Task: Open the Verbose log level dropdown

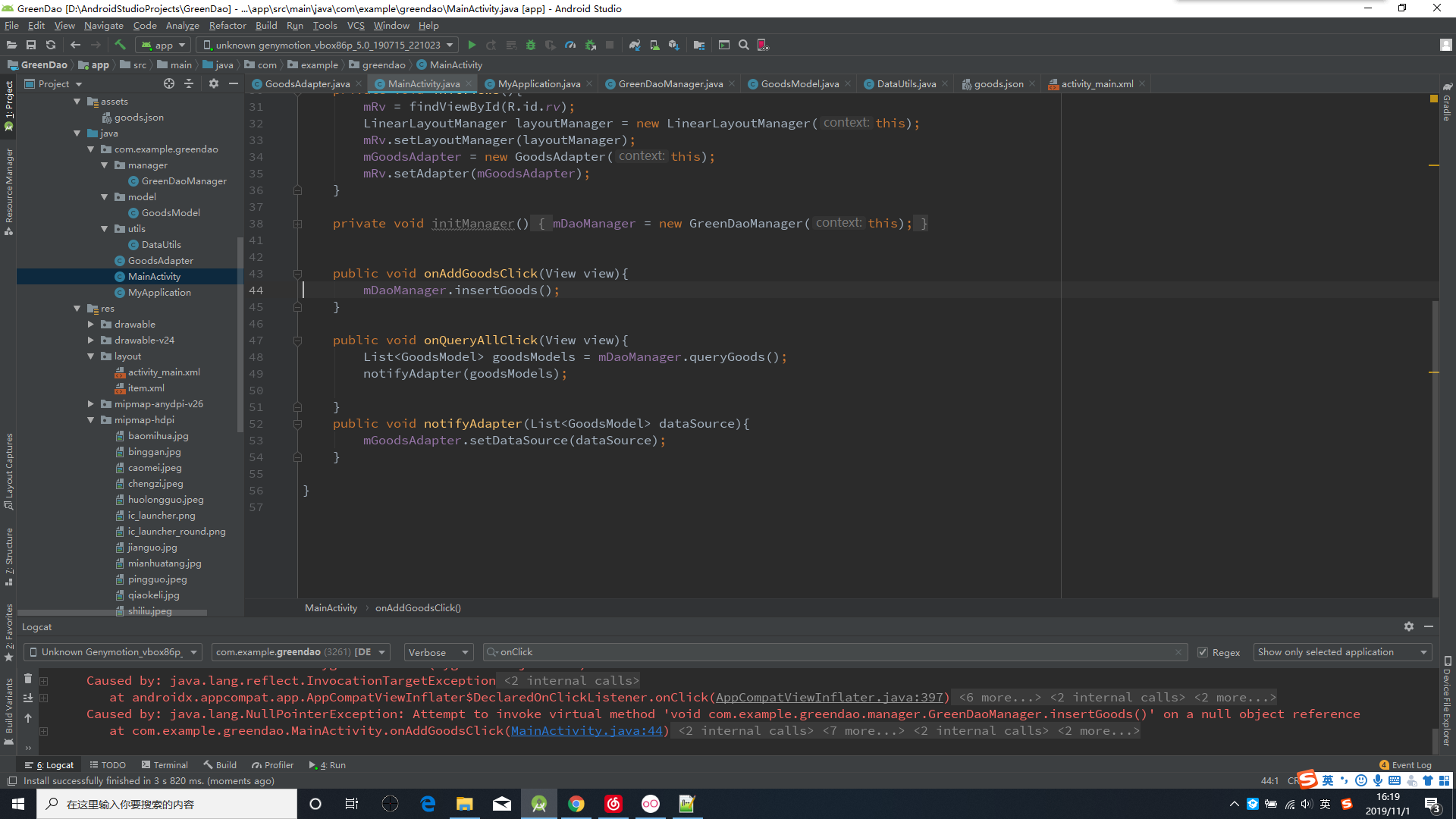Action: point(438,652)
